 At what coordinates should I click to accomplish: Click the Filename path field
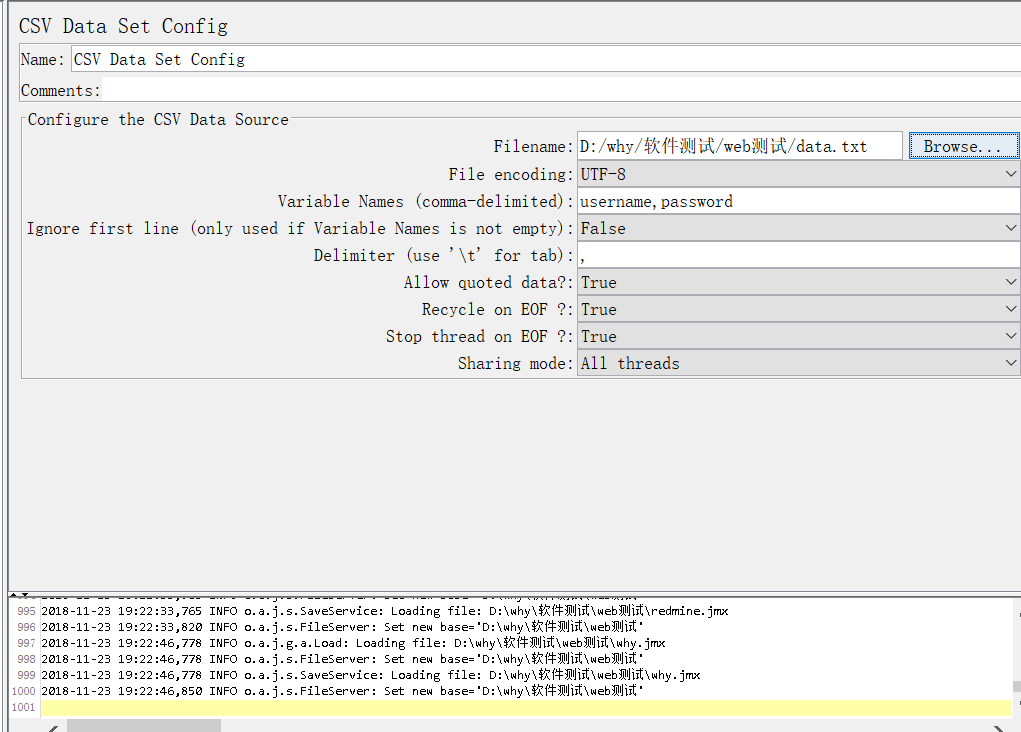click(740, 146)
